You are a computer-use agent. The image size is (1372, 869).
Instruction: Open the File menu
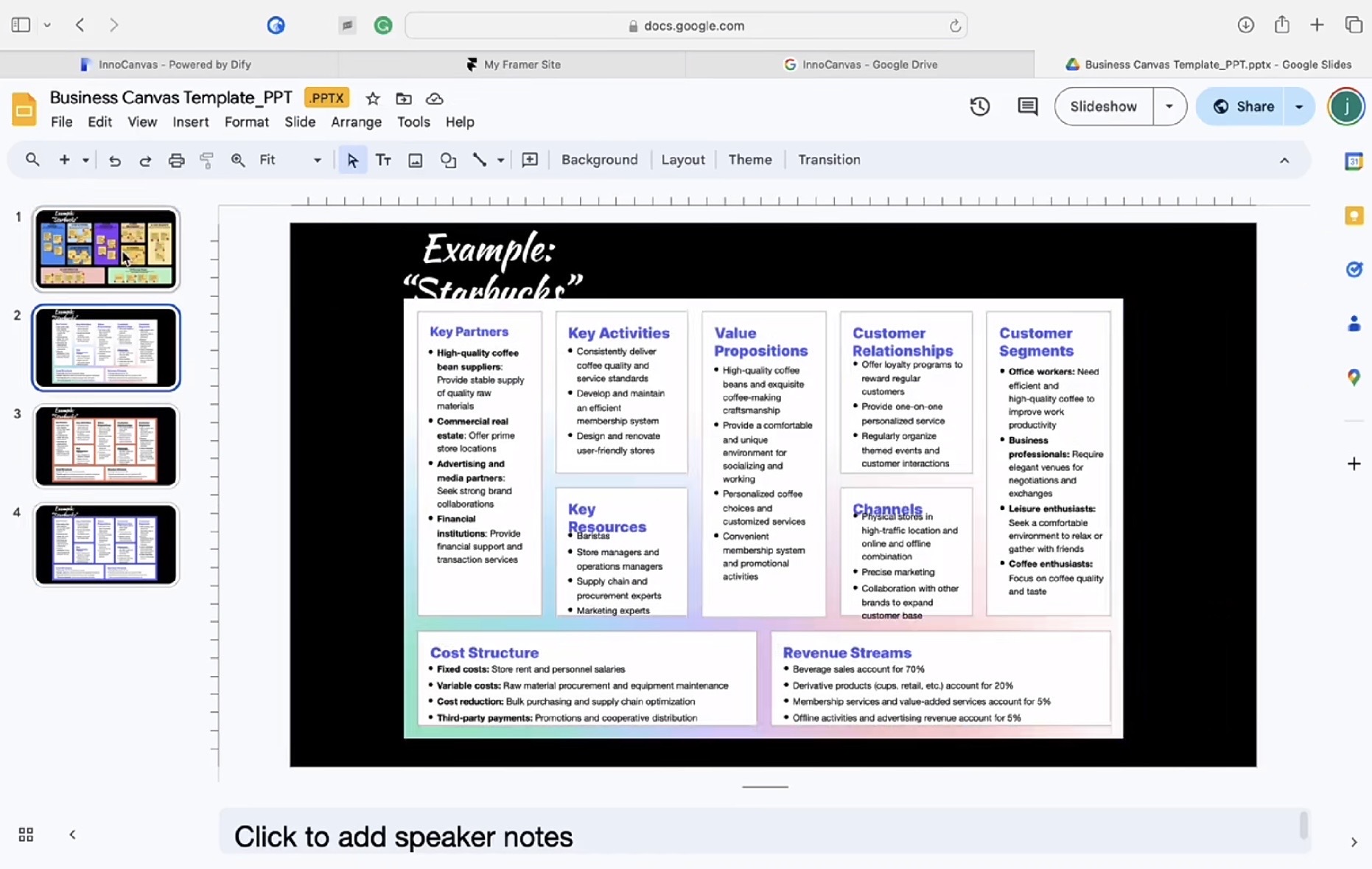click(x=62, y=122)
